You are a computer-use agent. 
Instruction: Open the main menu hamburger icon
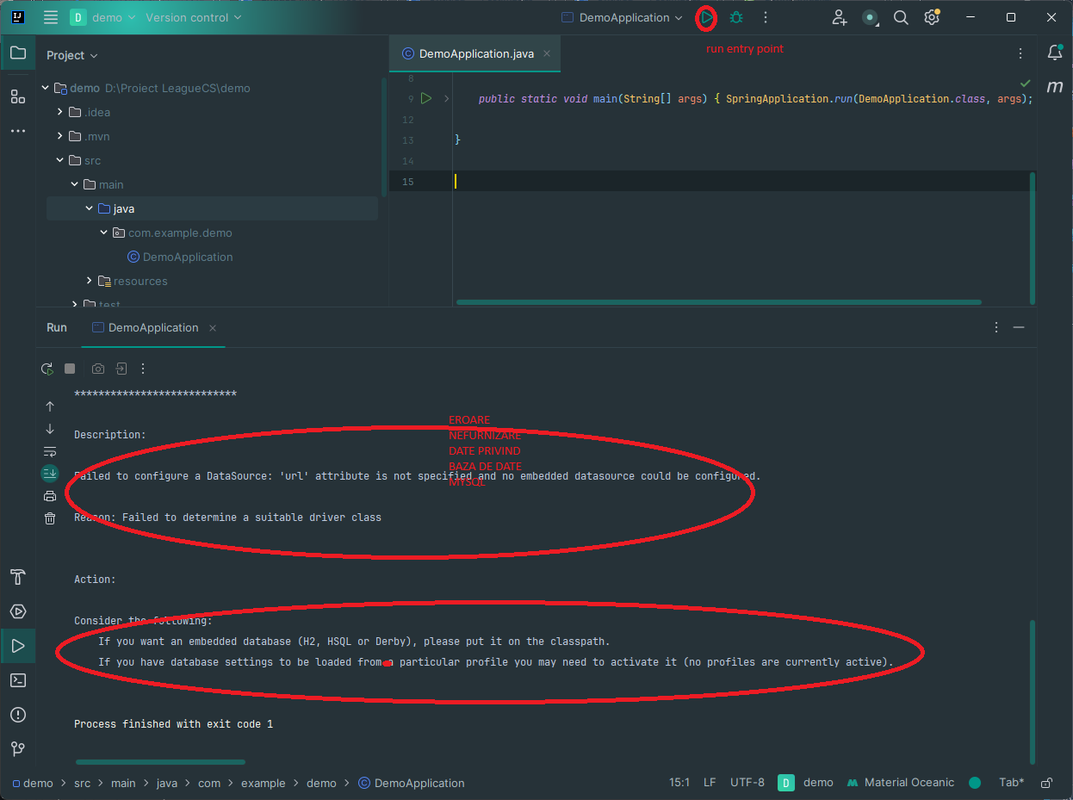coord(51,17)
